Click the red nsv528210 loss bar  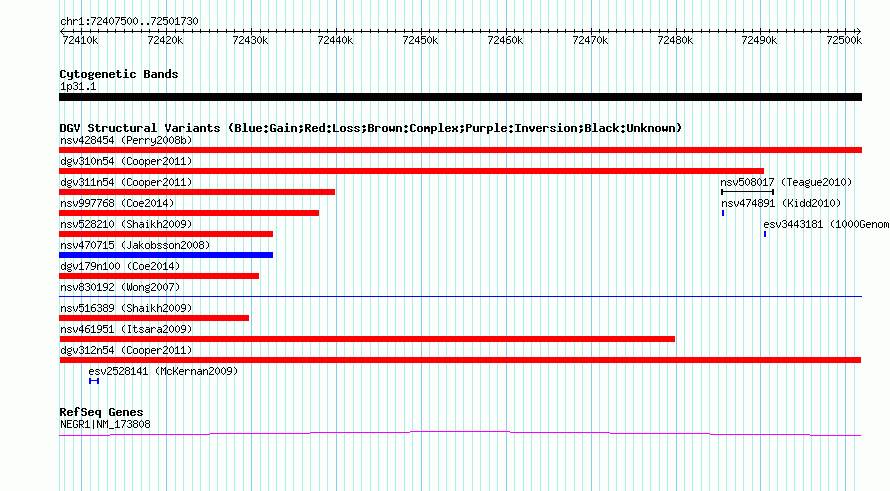pos(166,234)
